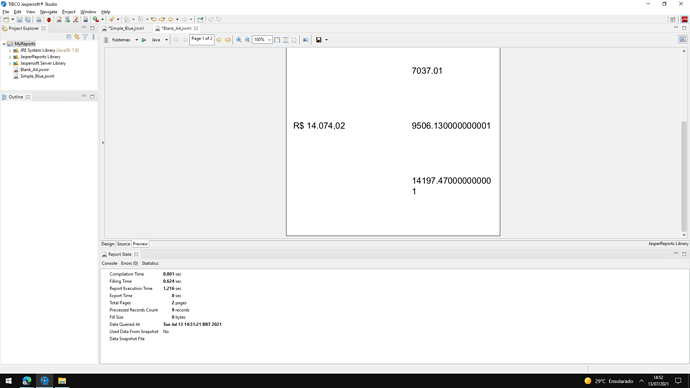Click the Collapse All icon in Project Explorer
Screen dimensions: 690x388
[69, 37]
